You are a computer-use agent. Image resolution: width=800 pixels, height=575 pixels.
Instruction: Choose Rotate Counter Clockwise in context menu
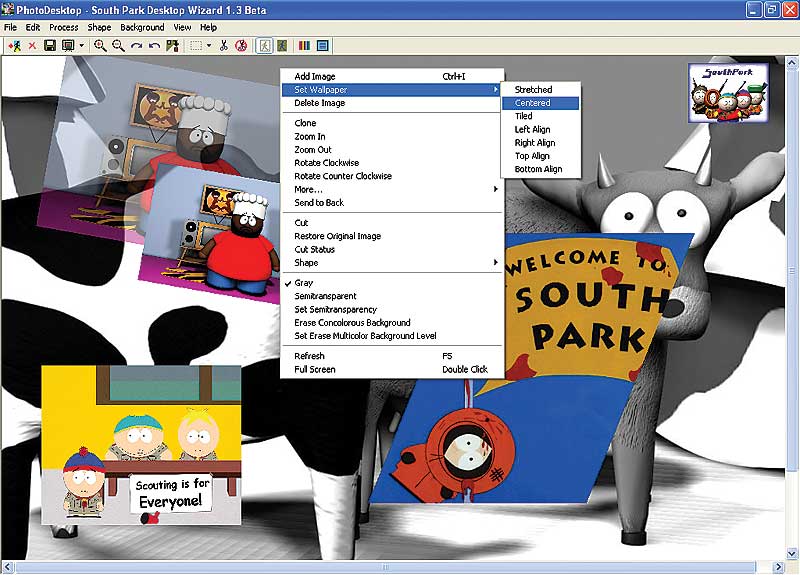[392, 176]
